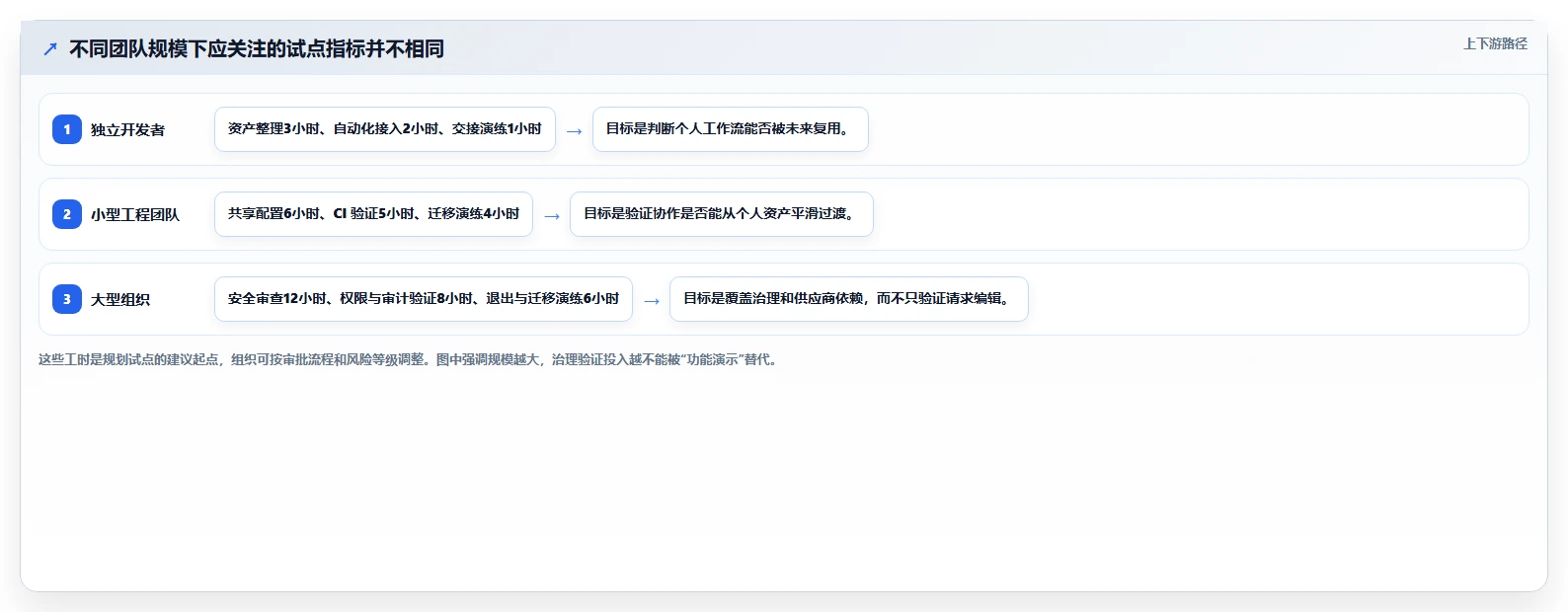Viewport: 1568px width, 612px height.
Task: Click the number 1 badge for 独立开发者
Action: [x=67, y=129]
